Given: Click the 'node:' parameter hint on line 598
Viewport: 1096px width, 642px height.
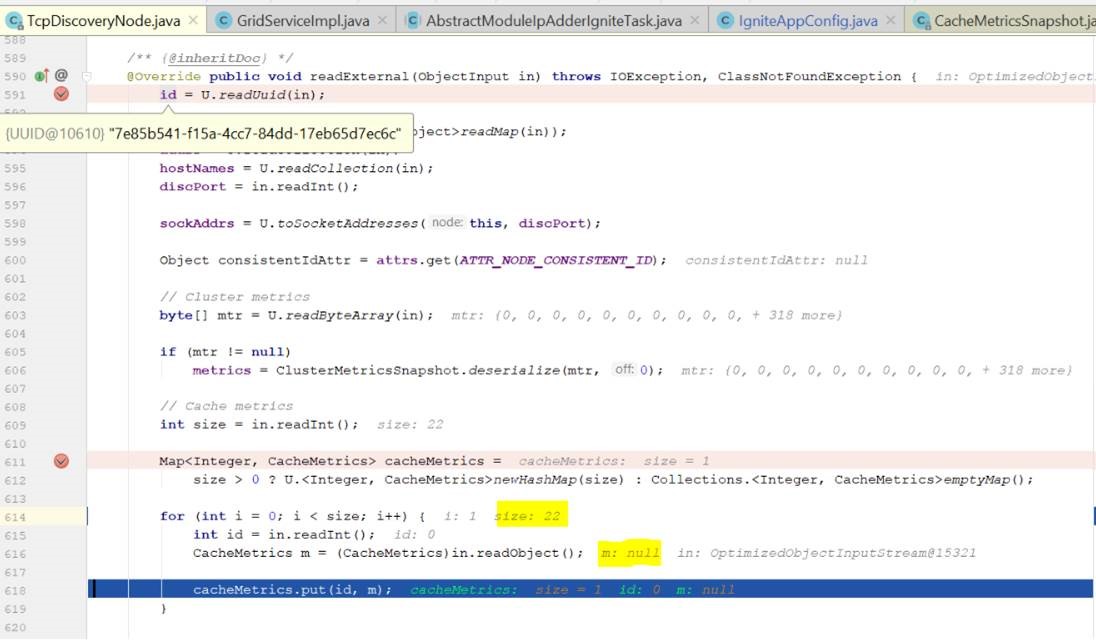Looking at the screenshot, I should [447, 222].
